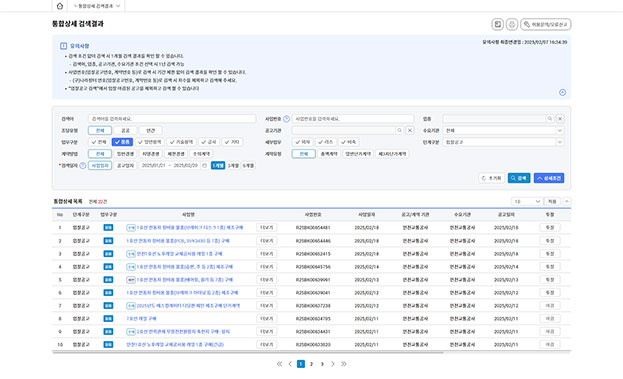Select 전체 for 조달유형
The width and height of the screenshot is (623, 379).
(100, 130)
